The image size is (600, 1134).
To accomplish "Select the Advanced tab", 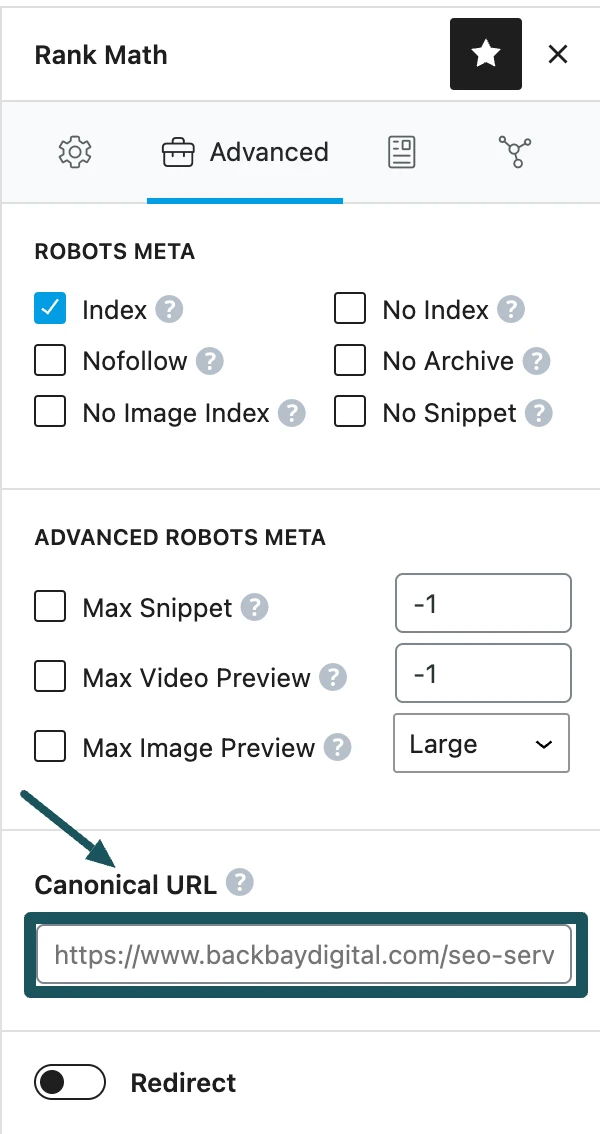I will tap(245, 153).
